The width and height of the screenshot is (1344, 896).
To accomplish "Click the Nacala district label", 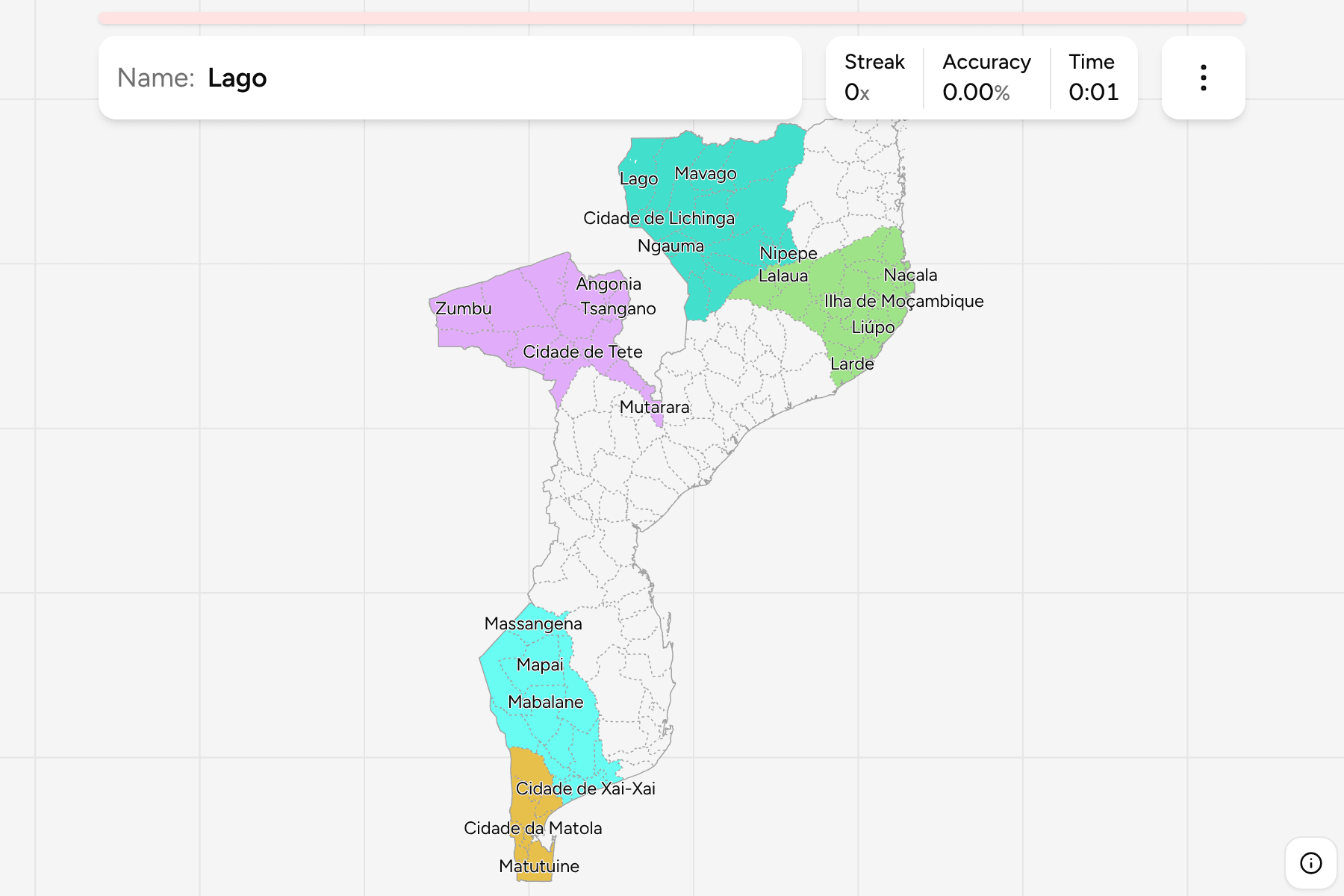I will tap(910, 275).
